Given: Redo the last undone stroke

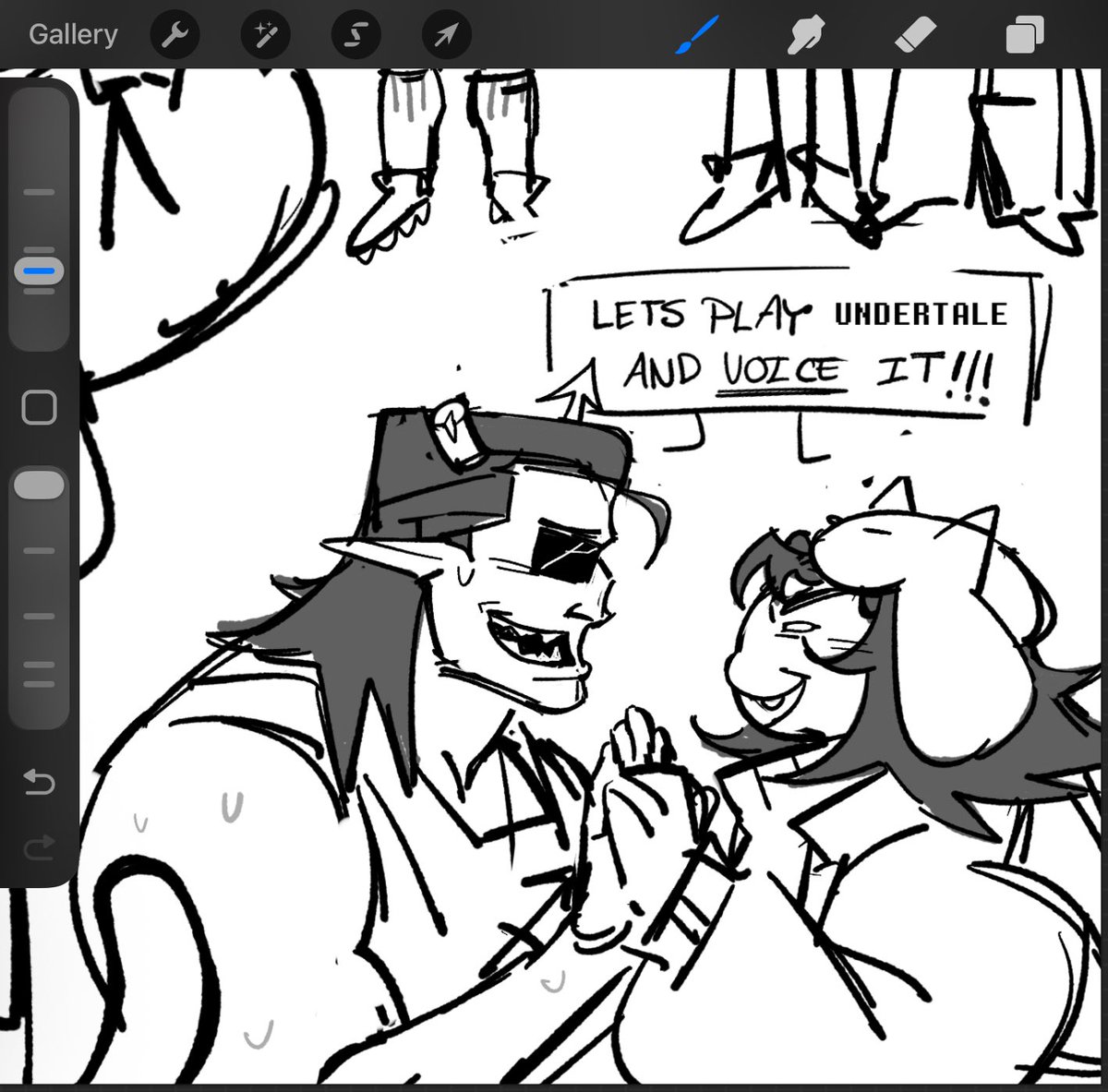Looking at the screenshot, I should coord(39,846).
